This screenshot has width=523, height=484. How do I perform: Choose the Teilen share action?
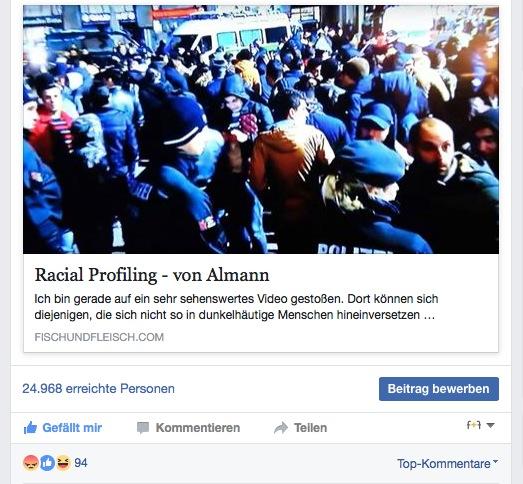pos(310,428)
